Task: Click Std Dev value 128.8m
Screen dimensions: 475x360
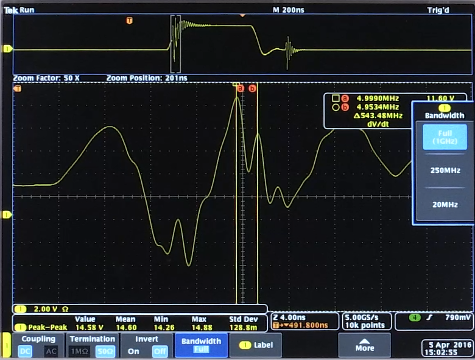Action: point(243,327)
